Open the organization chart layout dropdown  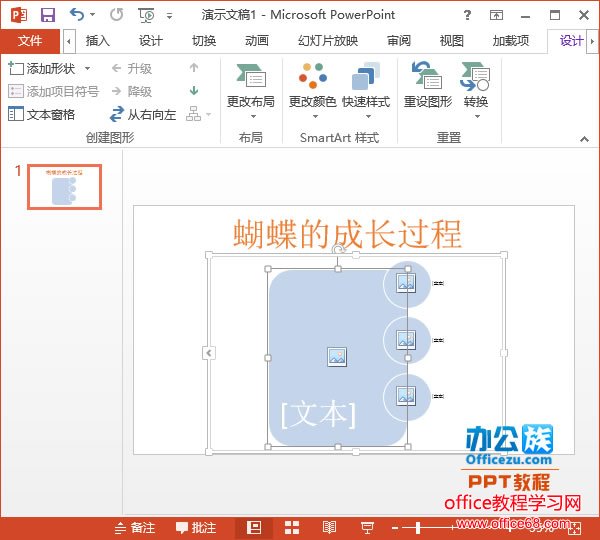pyautogui.click(x=198, y=114)
